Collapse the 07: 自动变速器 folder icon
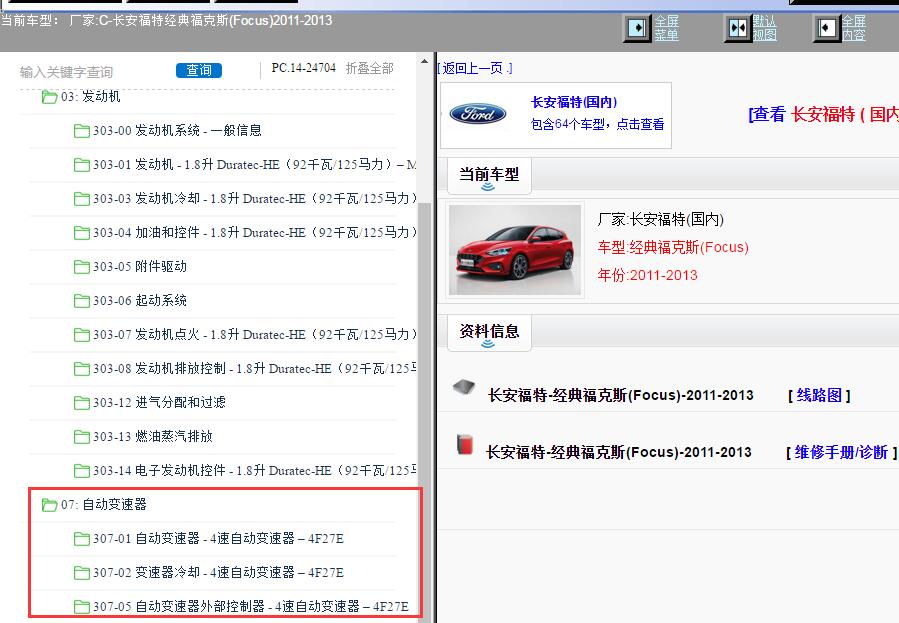This screenshot has height=623, width=899. [x=49, y=504]
